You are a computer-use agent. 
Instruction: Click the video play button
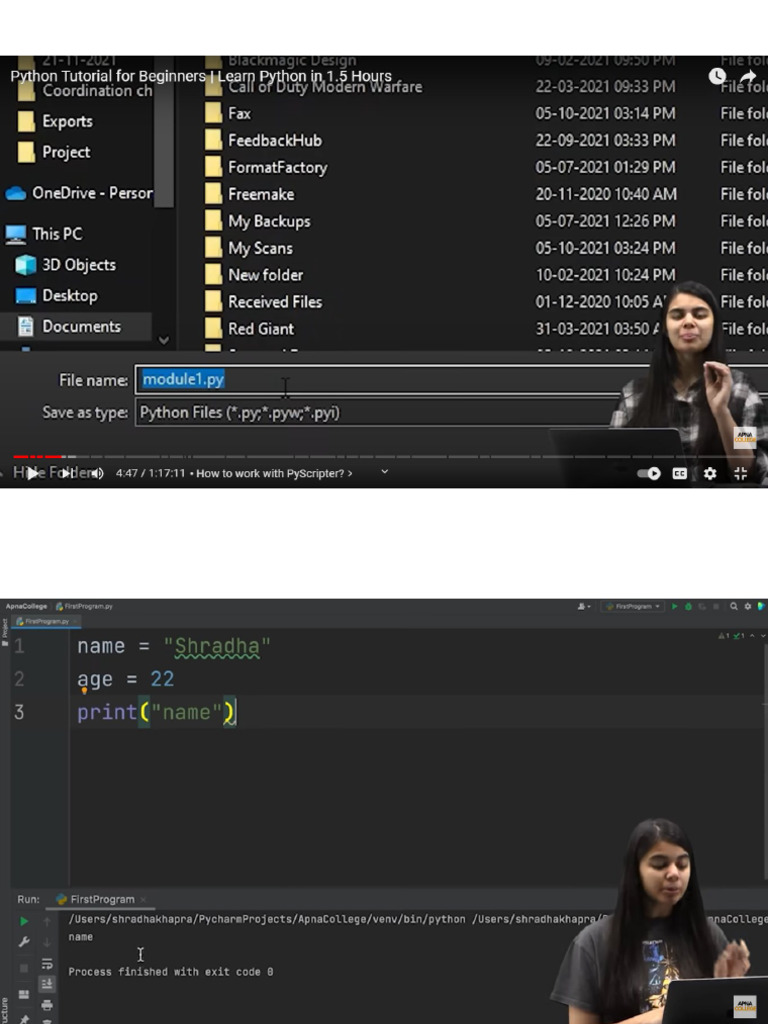[32, 473]
